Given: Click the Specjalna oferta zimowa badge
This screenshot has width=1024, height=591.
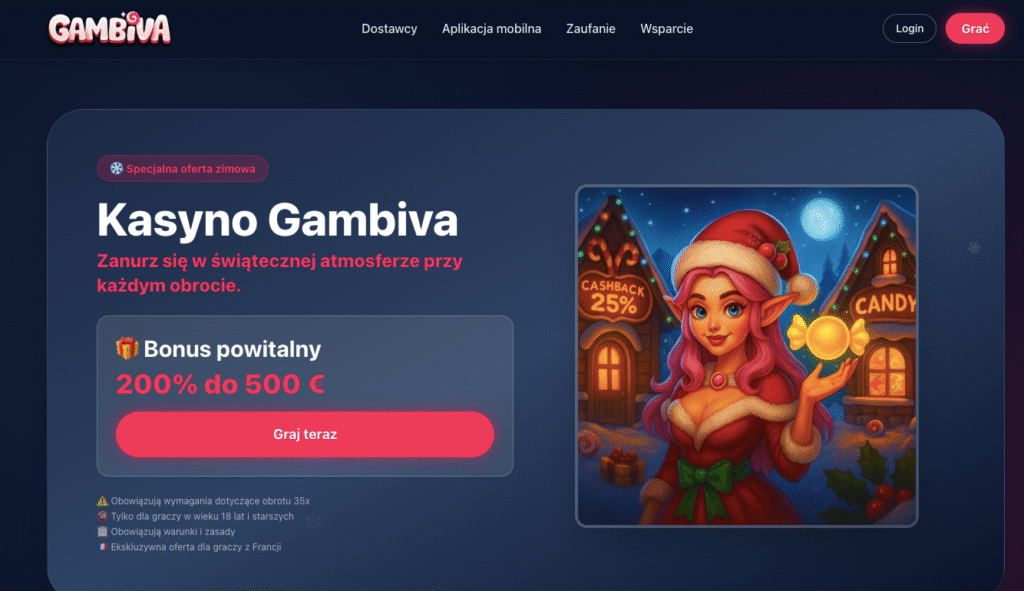Looking at the screenshot, I should pyautogui.click(x=183, y=168).
